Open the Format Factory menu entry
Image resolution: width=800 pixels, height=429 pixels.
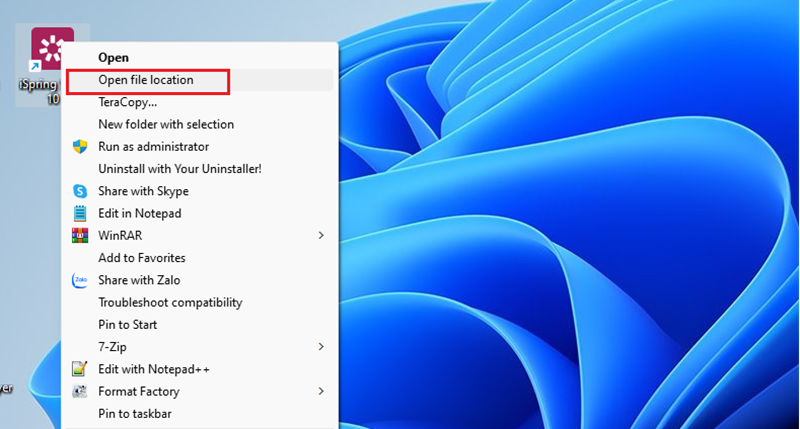tap(199, 391)
